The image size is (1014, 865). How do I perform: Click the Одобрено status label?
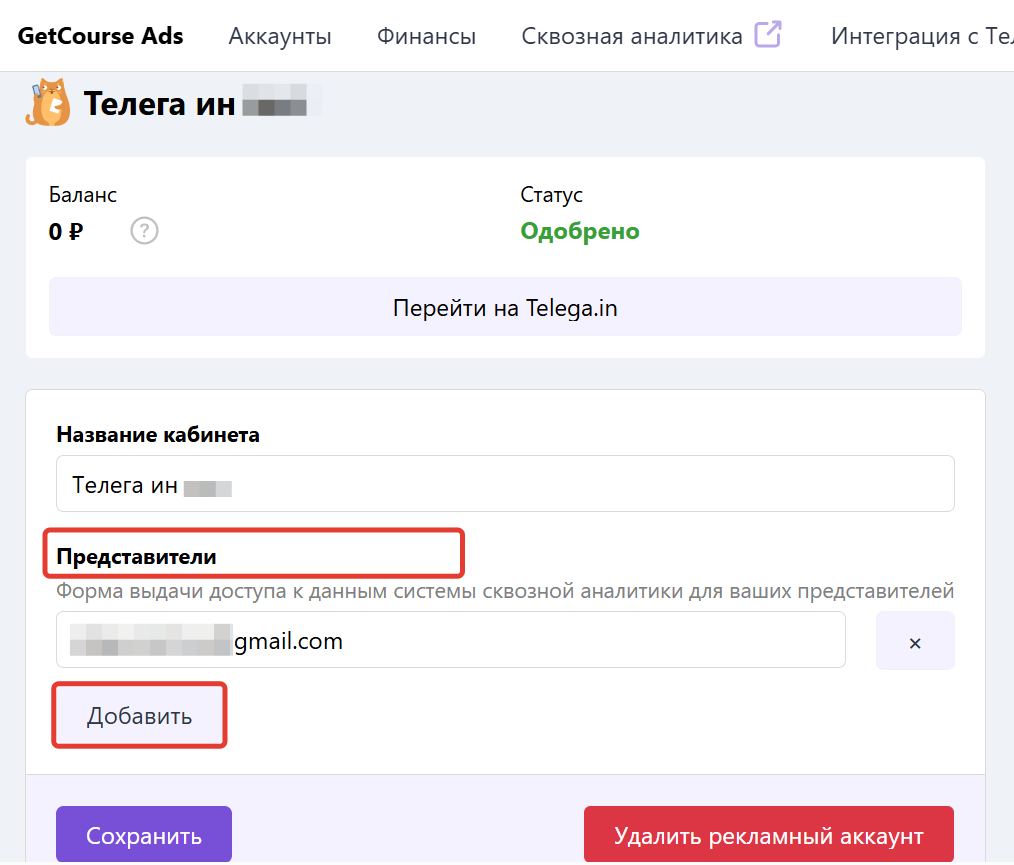580,231
